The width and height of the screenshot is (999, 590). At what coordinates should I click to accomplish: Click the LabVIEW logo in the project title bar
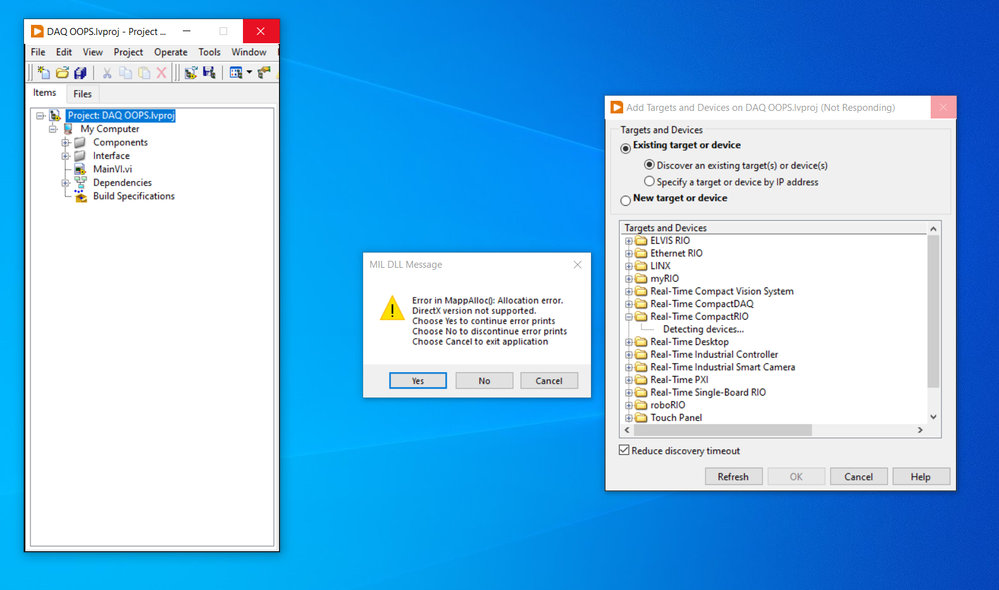[37, 31]
